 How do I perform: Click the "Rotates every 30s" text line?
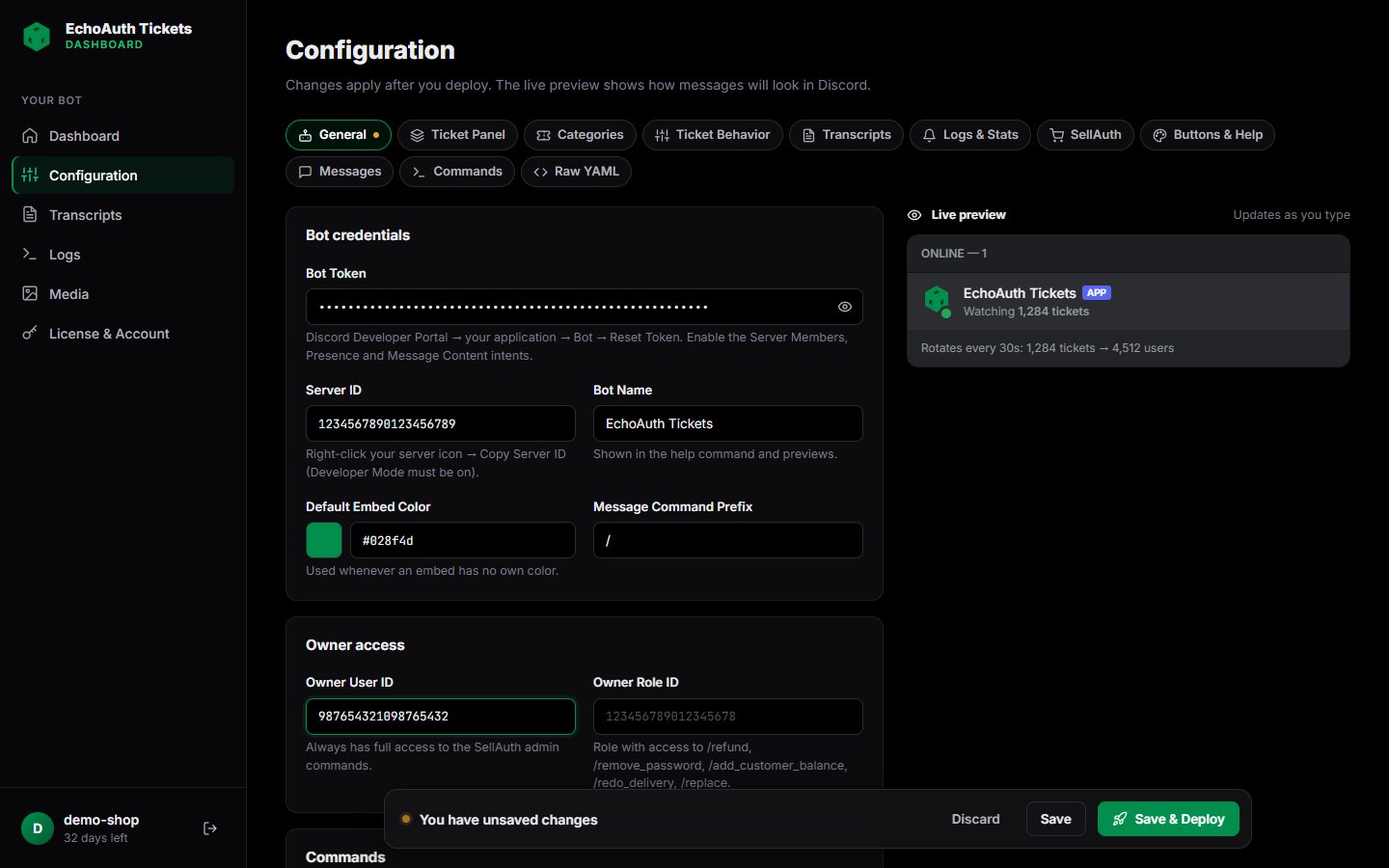click(1048, 348)
